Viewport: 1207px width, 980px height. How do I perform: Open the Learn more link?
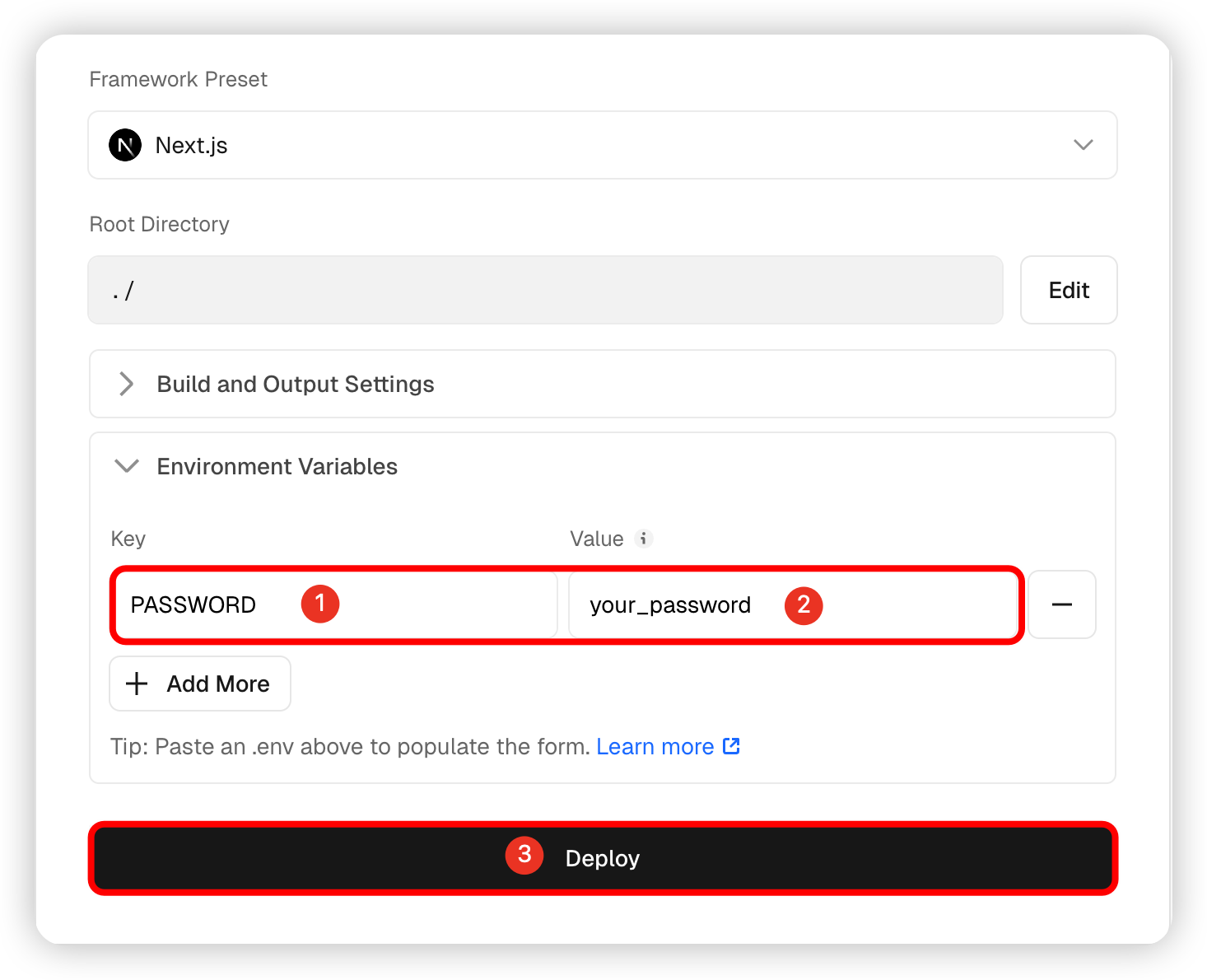655,747
